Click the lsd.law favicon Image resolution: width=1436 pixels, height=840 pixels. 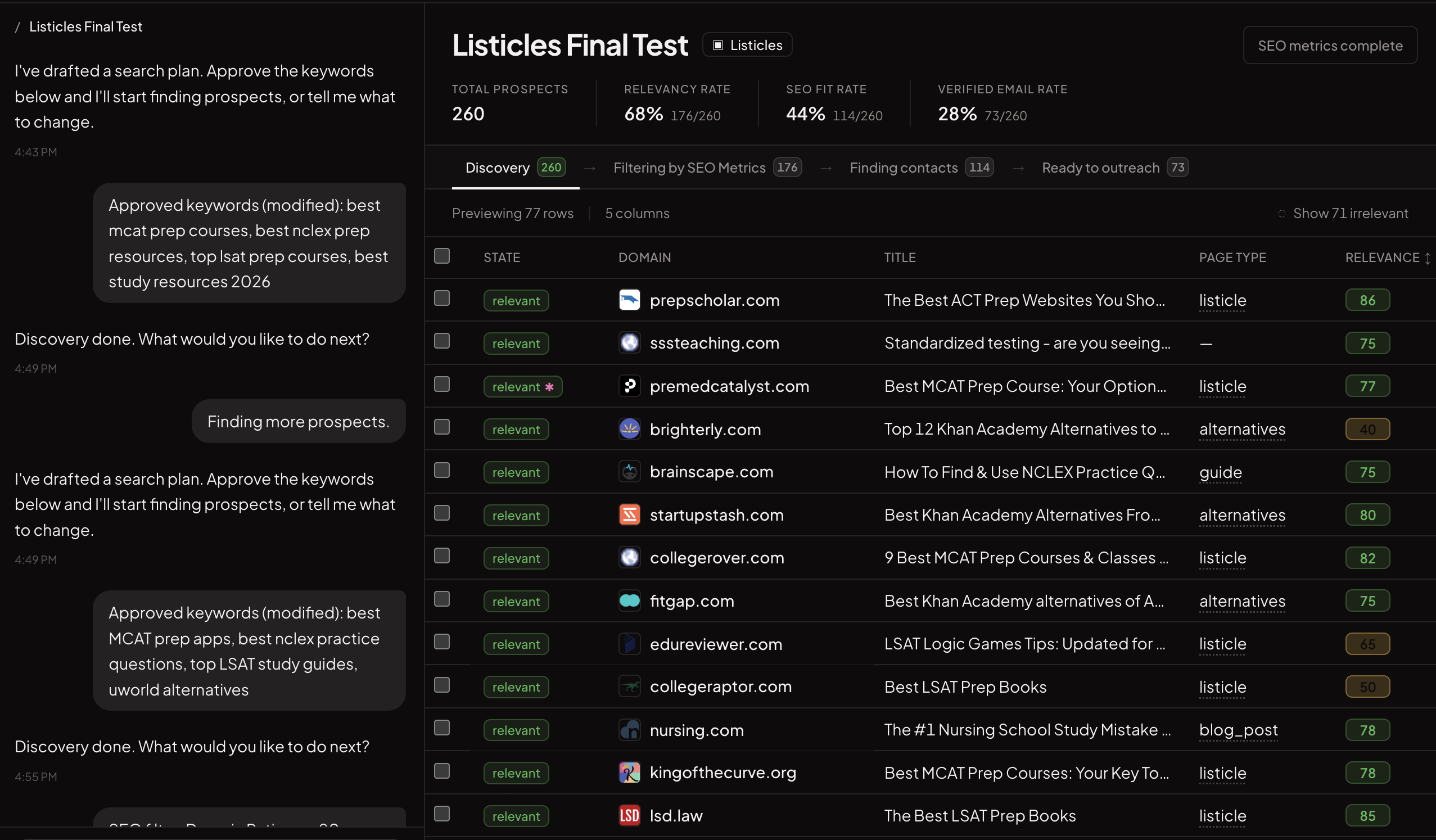point(629,815)
